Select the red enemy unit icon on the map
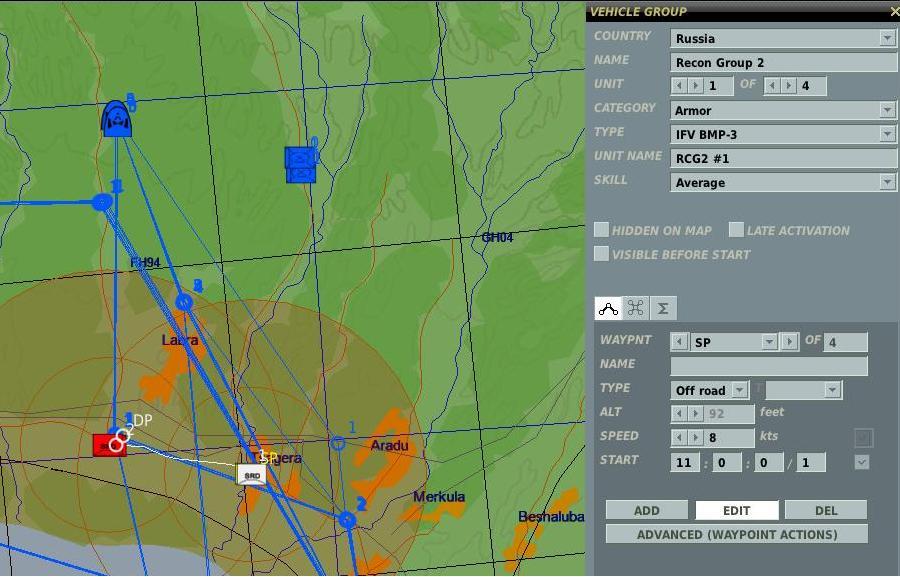Image resolution: width=900 pixels, height=577 pixels. [x=109, y=445]
